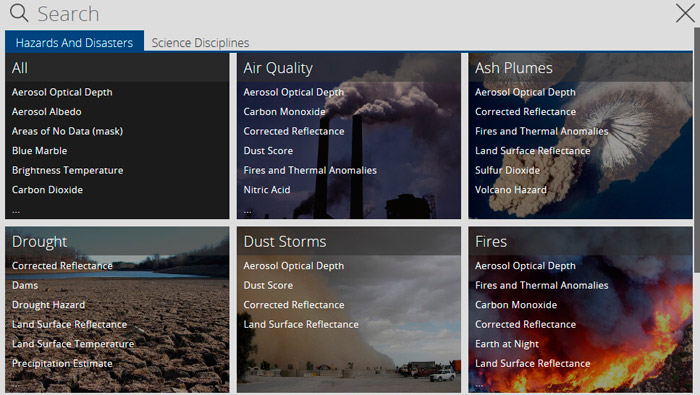Switch to Science Disciplines tab
This screenshot has width=700, height=395.
(x=200, y=43)
